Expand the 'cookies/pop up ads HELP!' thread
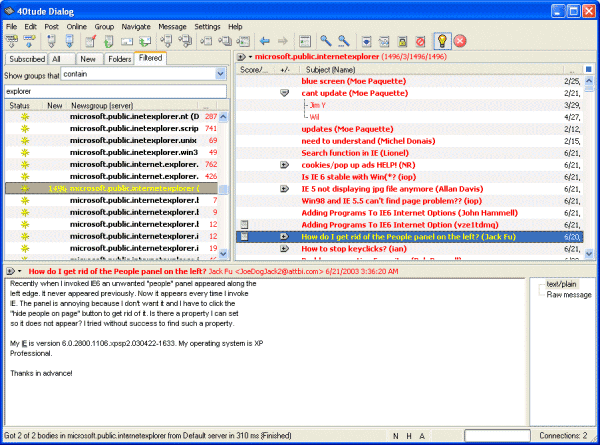Image resolution: width=600 pixels, height=445 pixels. (x=285, y=164)
